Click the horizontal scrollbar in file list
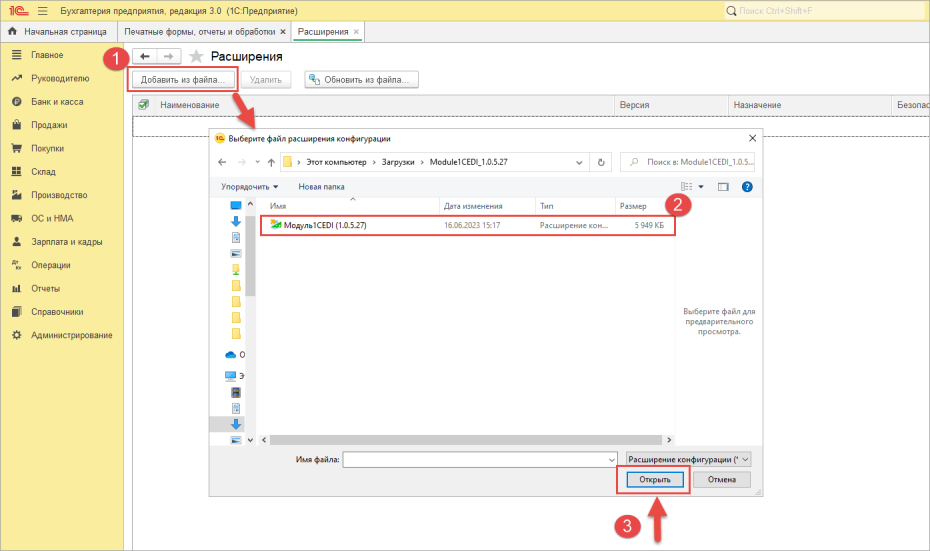This screenshot has width=930, height=551. pos(466,440)
